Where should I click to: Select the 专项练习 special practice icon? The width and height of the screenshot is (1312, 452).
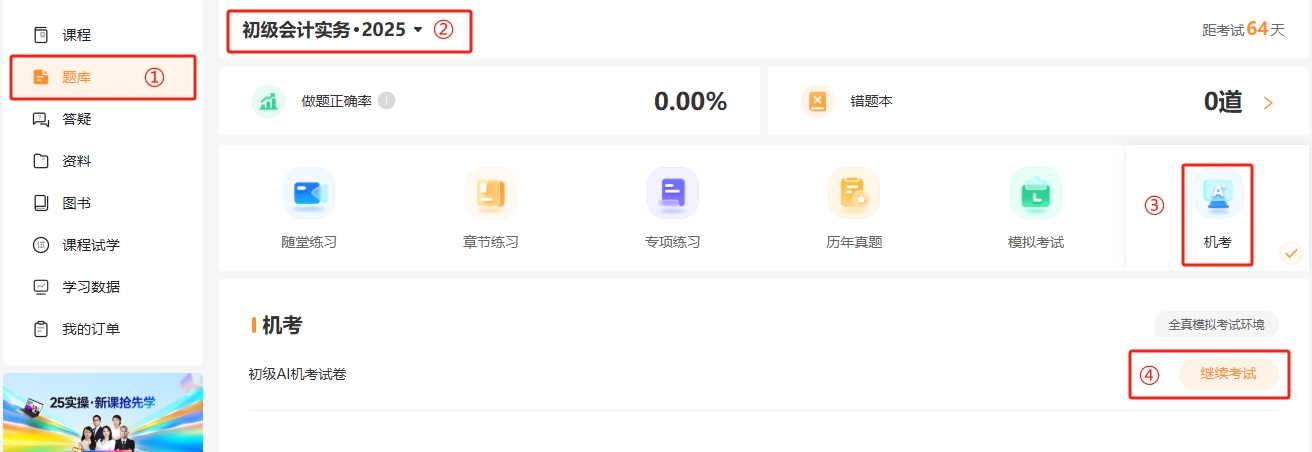coord(672,193)
